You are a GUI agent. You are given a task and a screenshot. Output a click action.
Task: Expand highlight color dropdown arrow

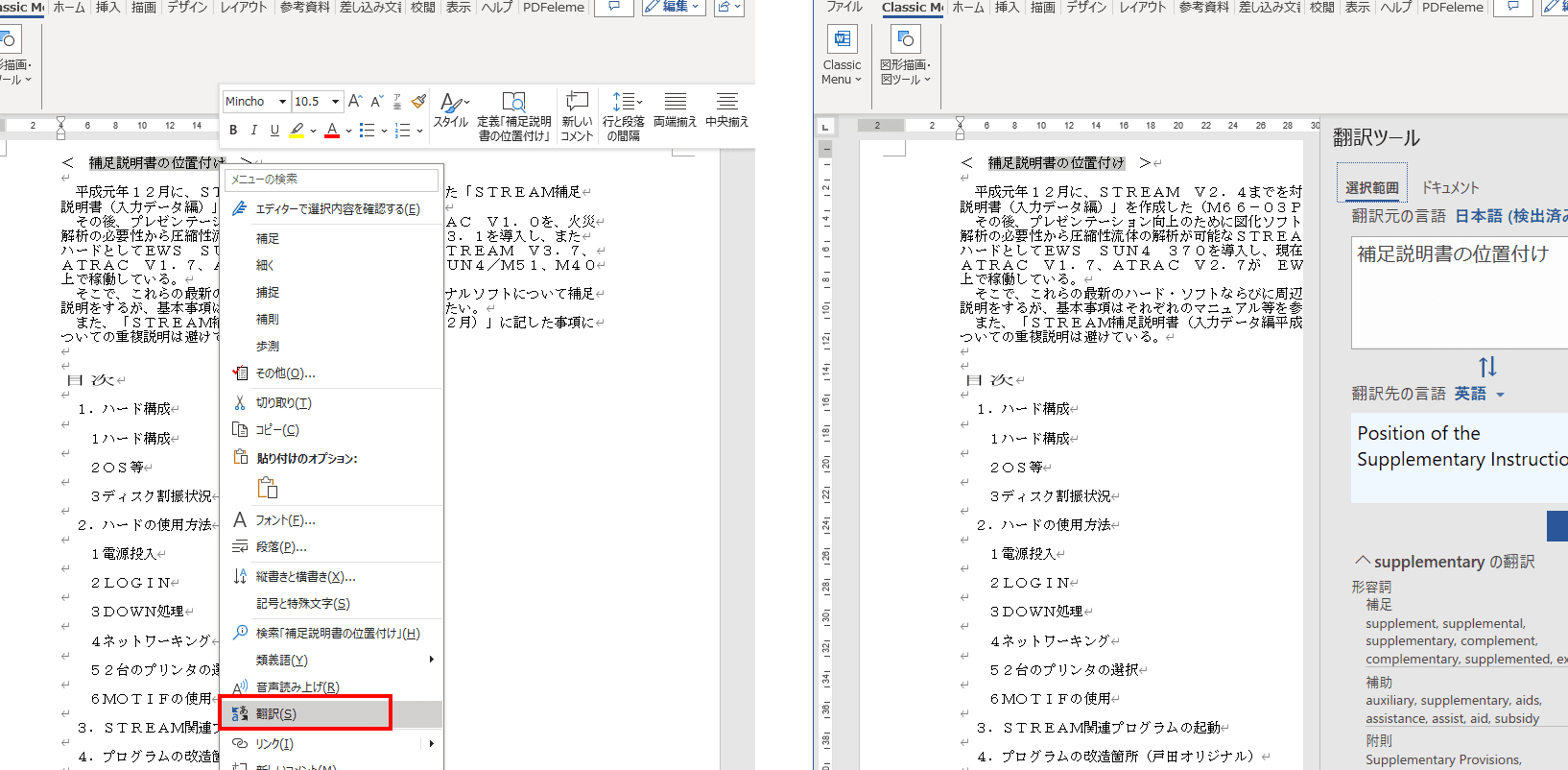point(313,131)
